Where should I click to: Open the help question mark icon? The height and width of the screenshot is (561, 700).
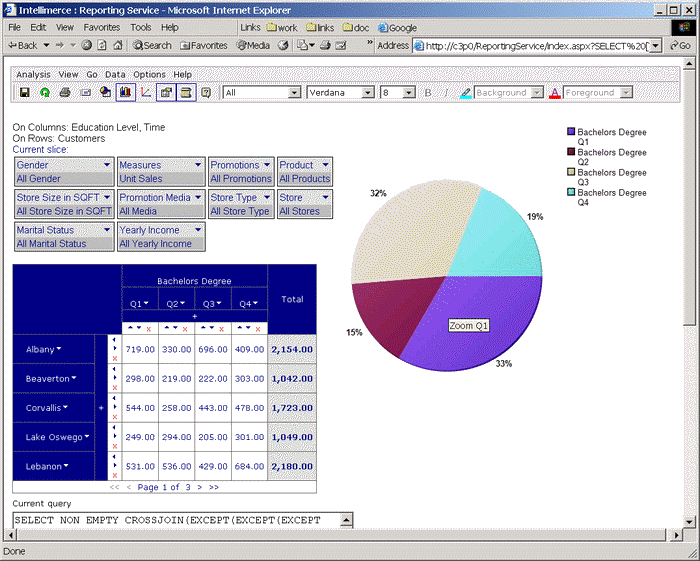[206, 92]
